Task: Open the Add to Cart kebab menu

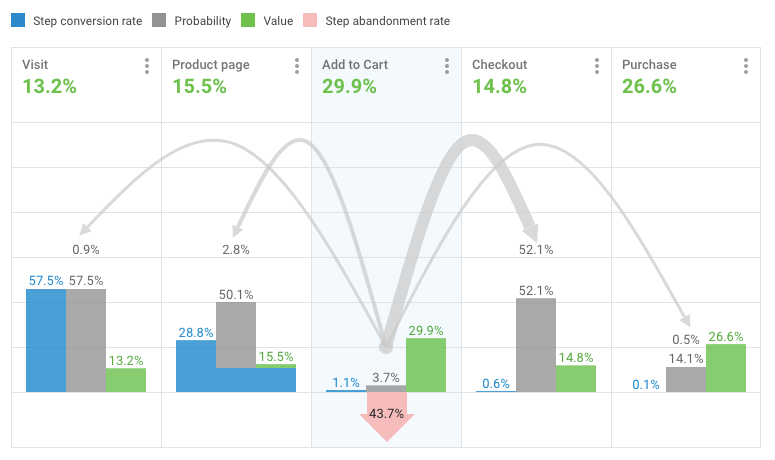Action: click(447, 66)
